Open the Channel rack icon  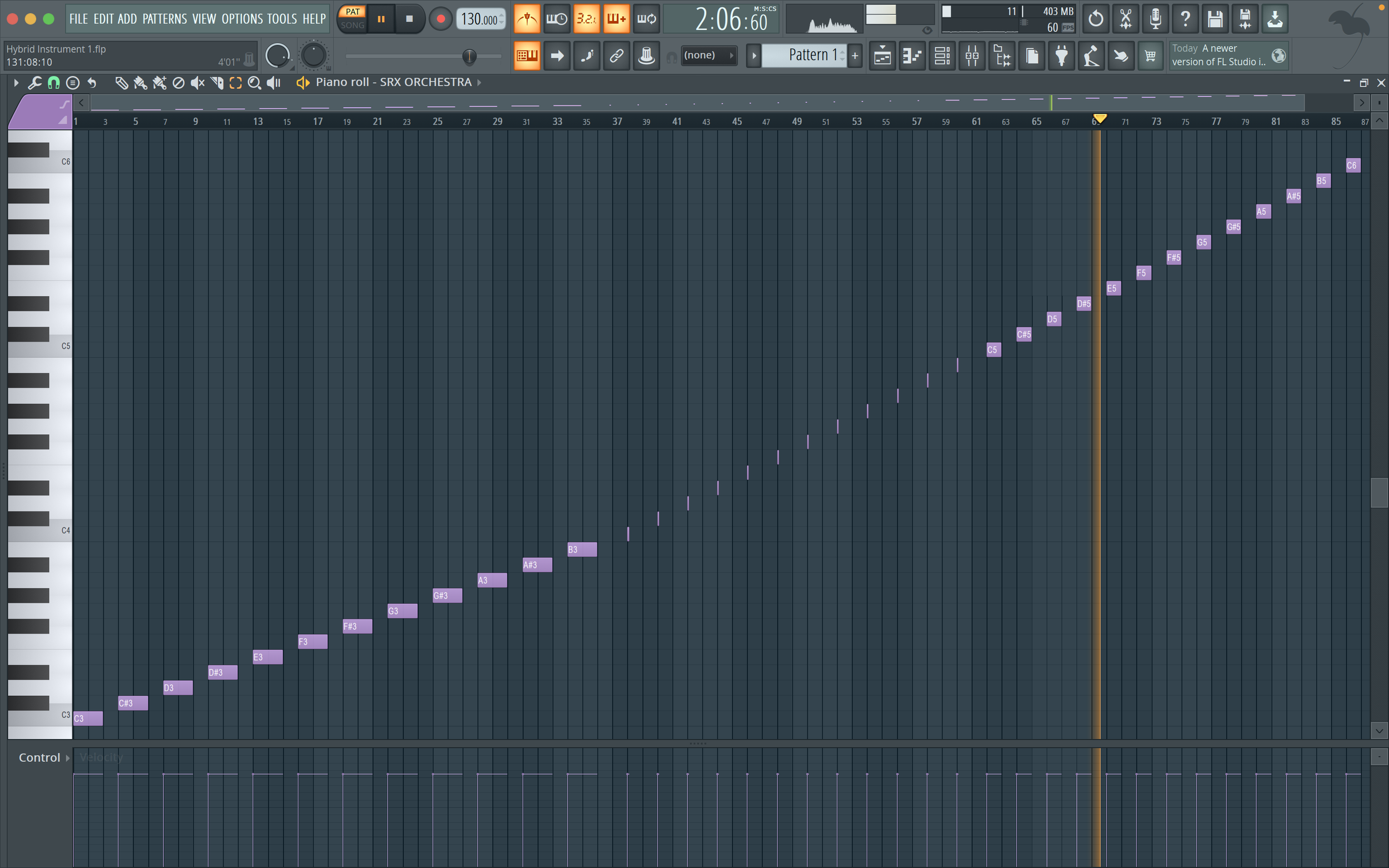[x=942, y=56]
